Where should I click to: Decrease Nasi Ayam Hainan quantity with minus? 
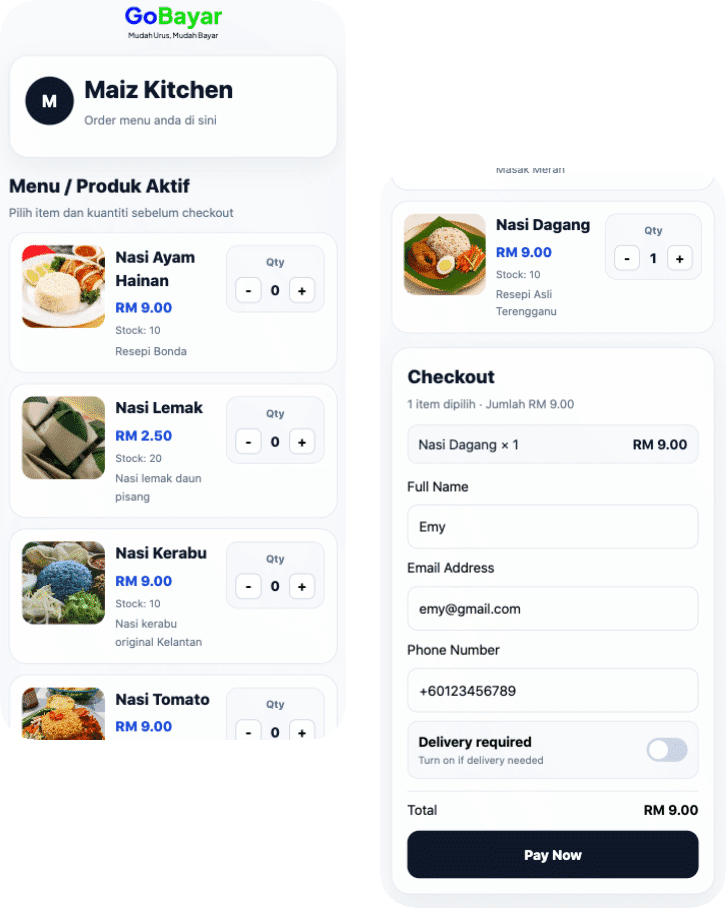pos(248,291)
